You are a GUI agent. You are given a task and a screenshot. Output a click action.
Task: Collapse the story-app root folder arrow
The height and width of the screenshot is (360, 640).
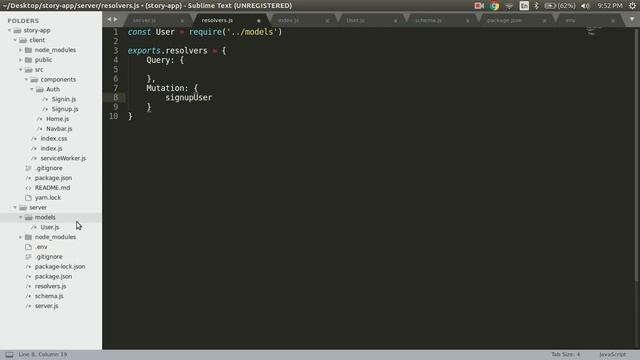coord(9,30)
